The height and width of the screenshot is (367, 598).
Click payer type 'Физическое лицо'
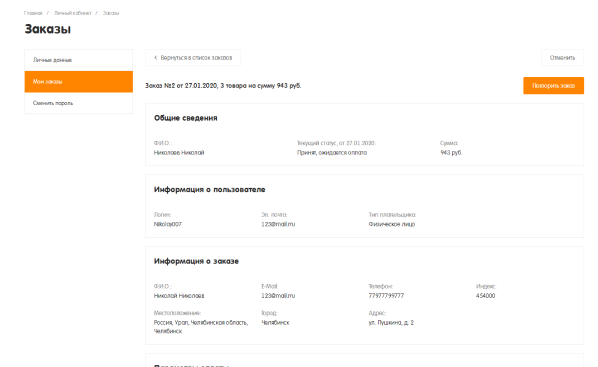392,224
